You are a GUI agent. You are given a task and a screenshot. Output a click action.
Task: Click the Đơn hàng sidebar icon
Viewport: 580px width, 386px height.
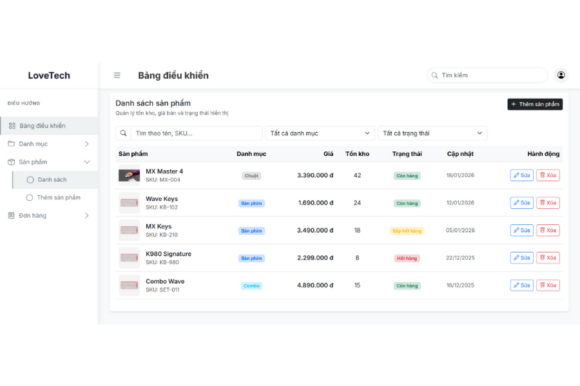(11, 215)
